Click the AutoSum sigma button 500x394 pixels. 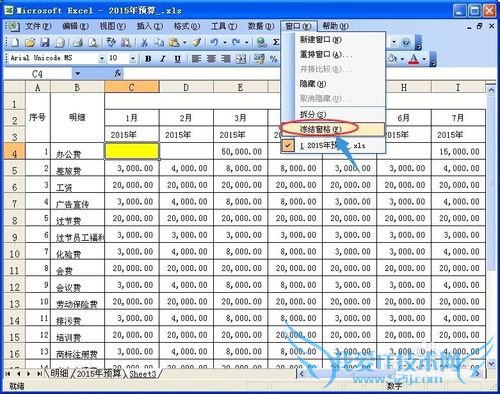(276, 43)
